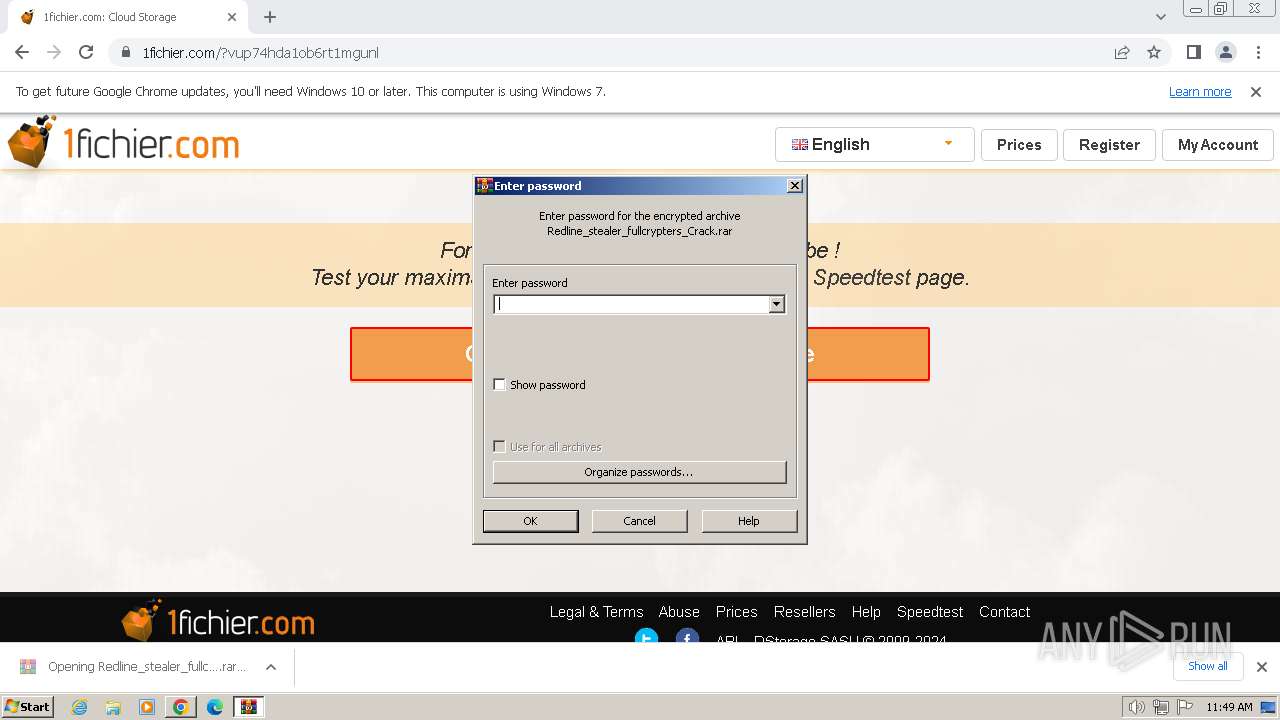Click the 1fichier.com header logo

tap(123, 142)
